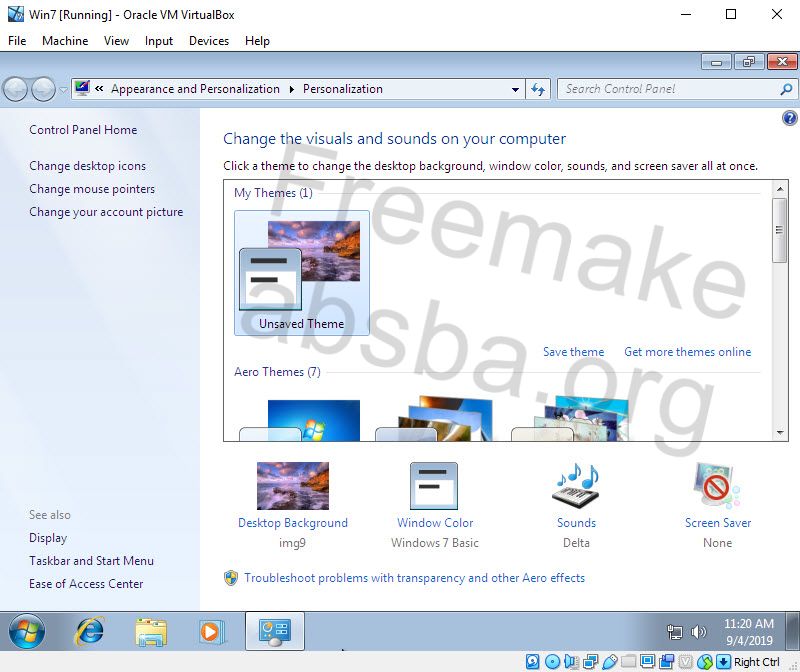
Task: Open the Display link under See also
Action: (x=48, y=538)
